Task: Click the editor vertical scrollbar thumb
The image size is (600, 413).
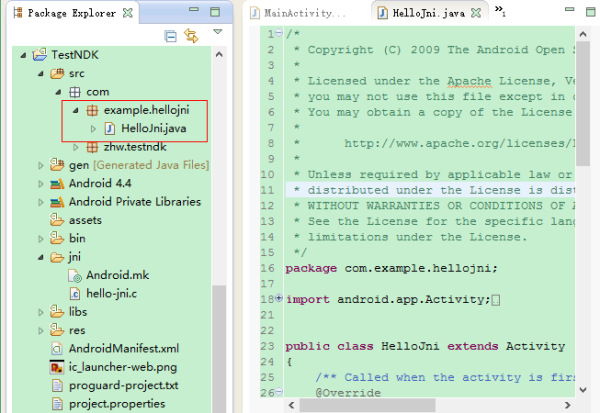Action: pyautogui.click(x=583, y=104)
